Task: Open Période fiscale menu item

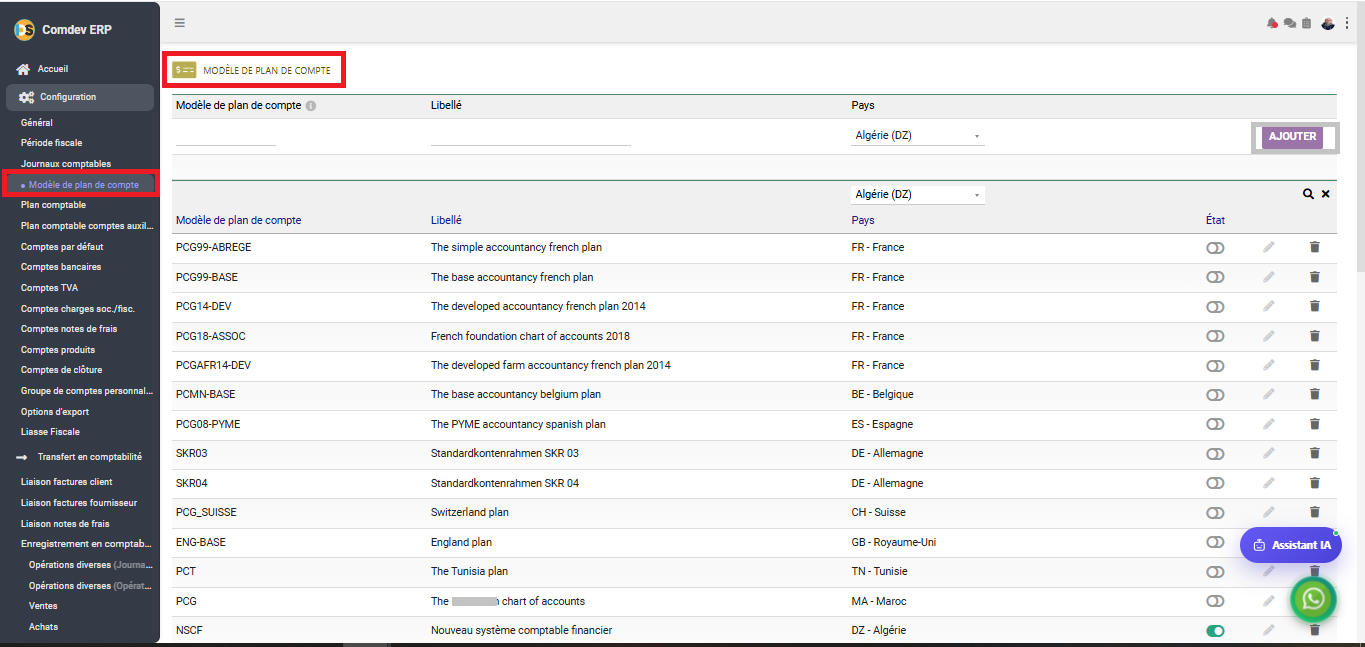Action: [52, 143]
